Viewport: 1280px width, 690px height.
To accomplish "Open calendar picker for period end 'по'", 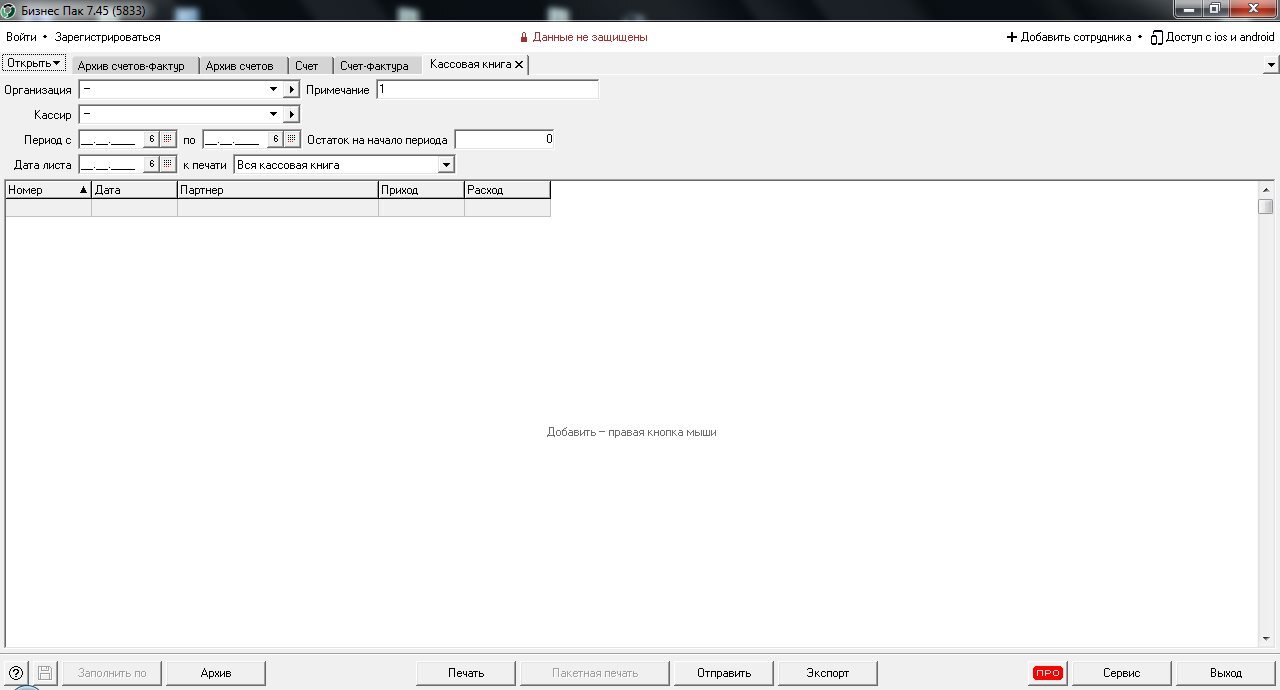I will pyautogui.click(x=292, y=139).
